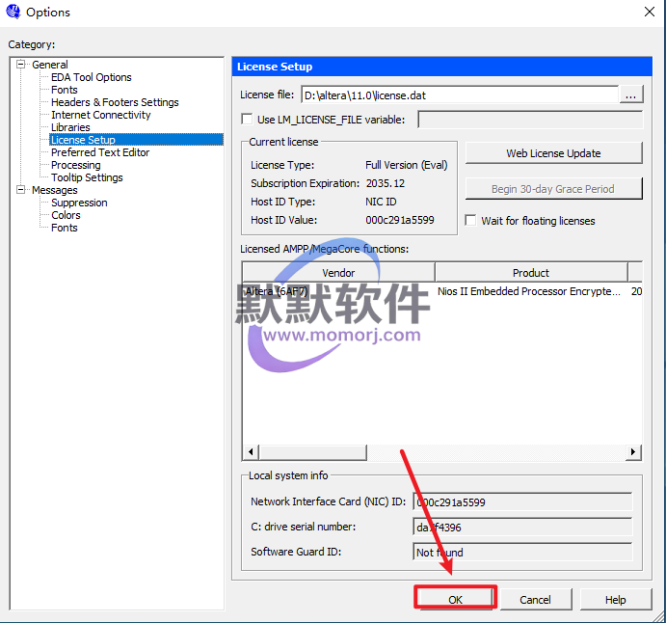Open Tooltip Settings category
The height and width of the screenshot is (623, 666).
(87, 178)
